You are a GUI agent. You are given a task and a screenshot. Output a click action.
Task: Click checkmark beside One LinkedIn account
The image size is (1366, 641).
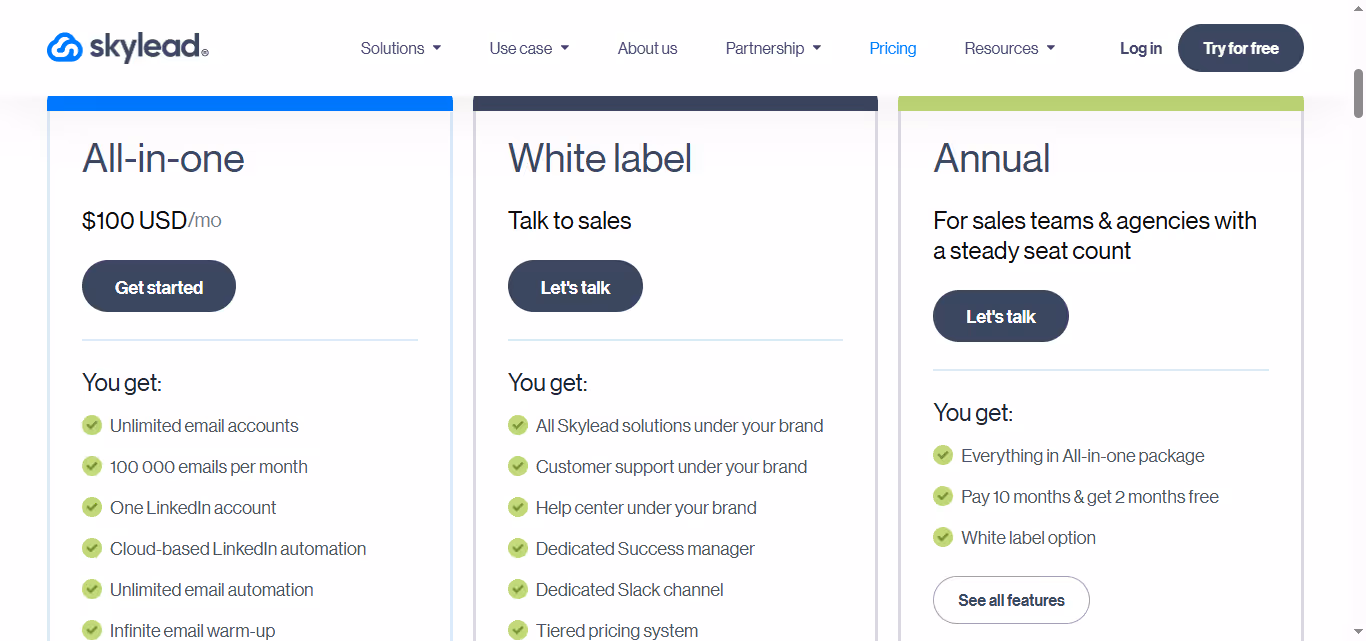click(x=91, y=507)
